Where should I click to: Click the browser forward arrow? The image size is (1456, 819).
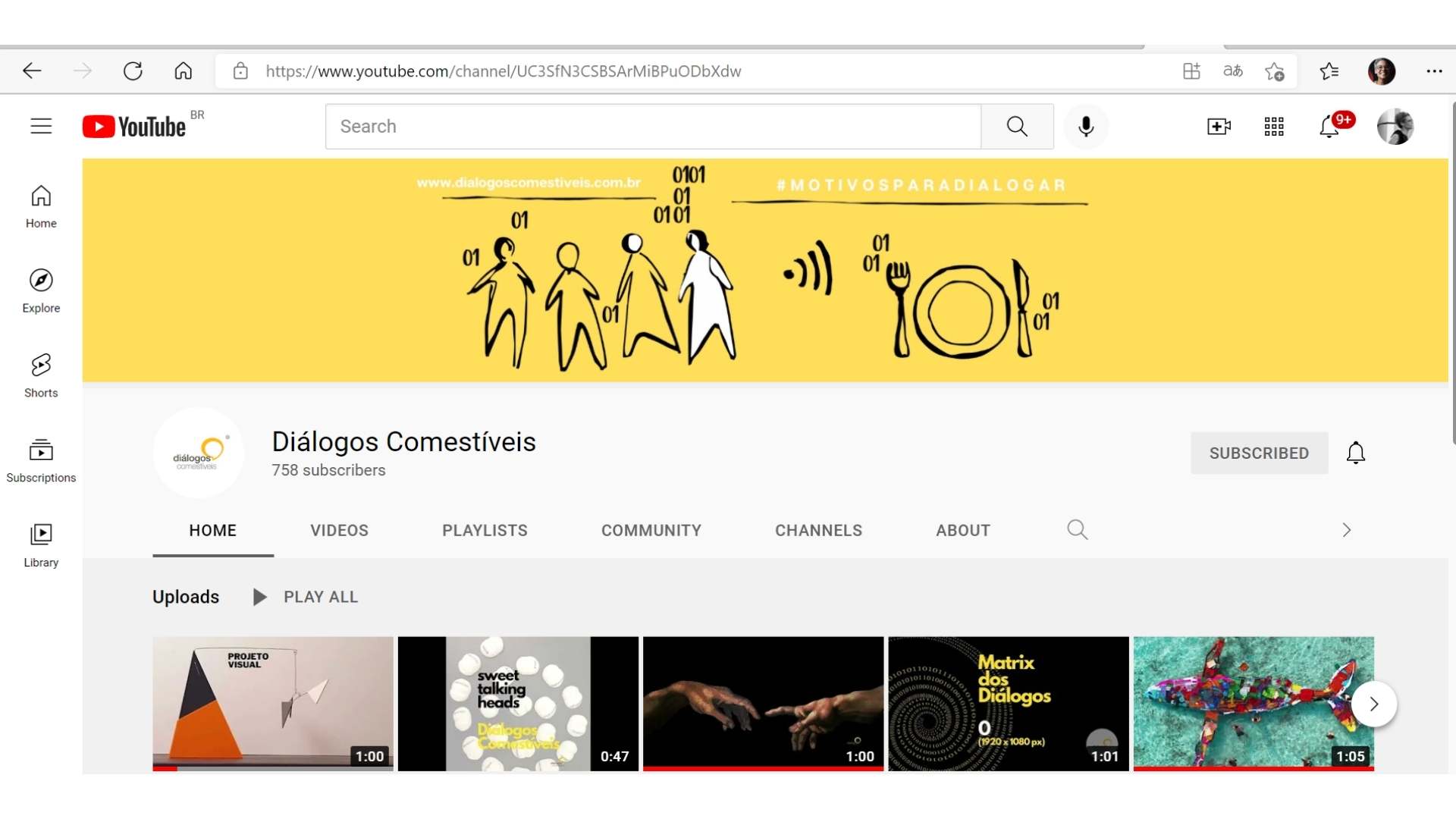[x=82, y=71]
